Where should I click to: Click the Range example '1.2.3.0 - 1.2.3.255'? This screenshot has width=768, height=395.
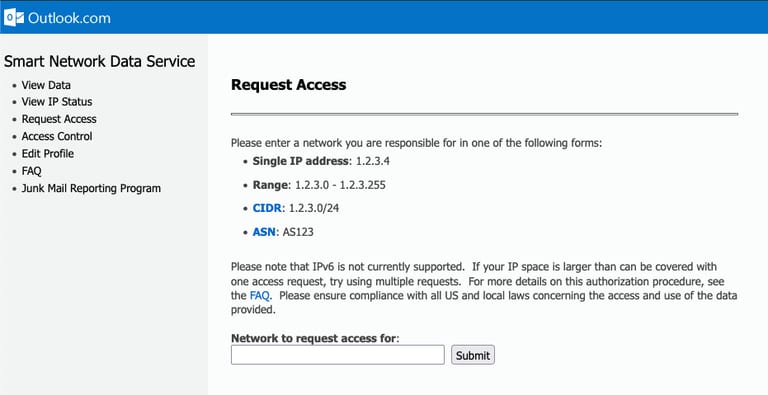(340, 185)
